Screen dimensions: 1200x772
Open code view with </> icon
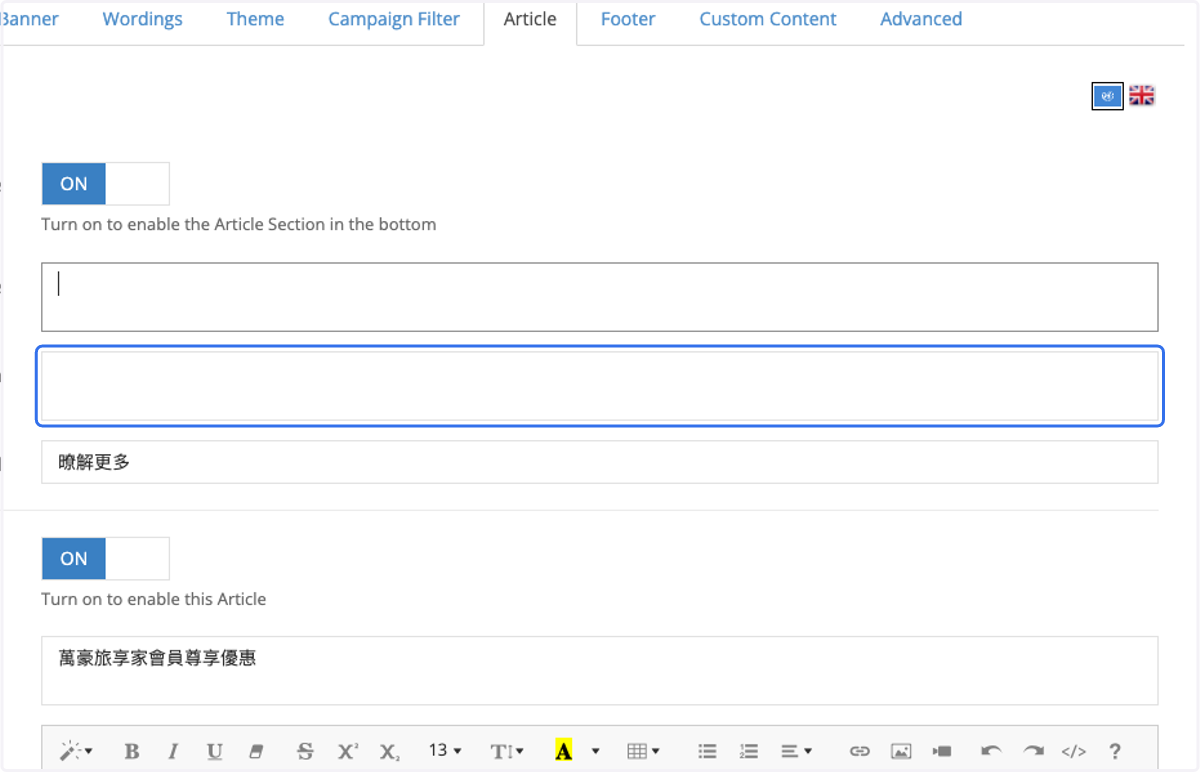1073,751
